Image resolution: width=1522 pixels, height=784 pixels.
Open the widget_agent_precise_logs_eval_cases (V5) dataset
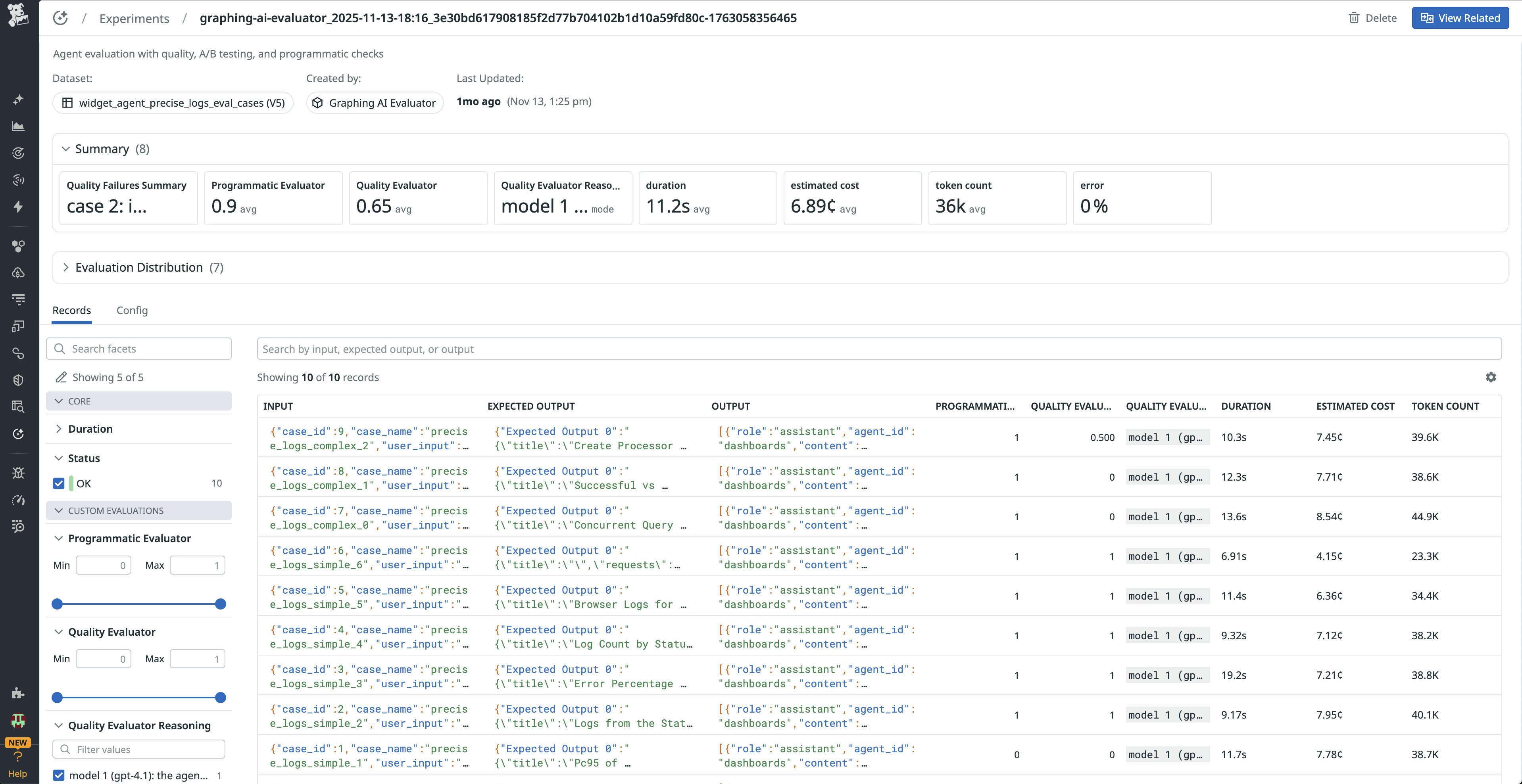click(x=173, y=102)
